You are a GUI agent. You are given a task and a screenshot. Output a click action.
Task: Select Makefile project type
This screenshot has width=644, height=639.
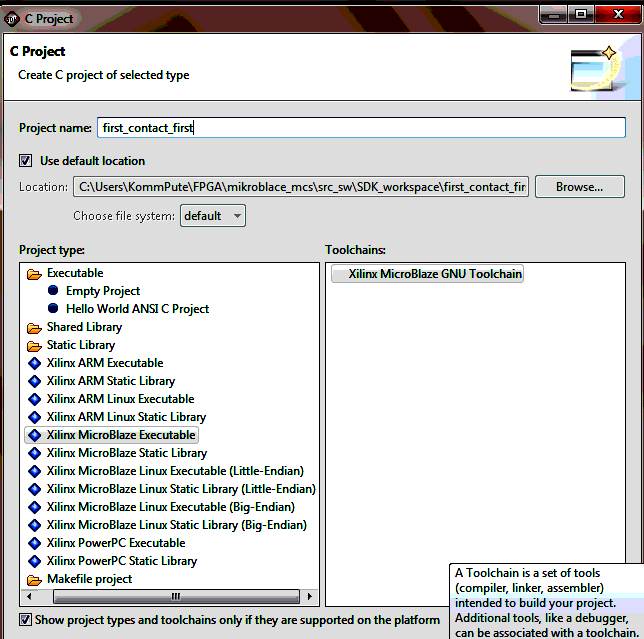click(x=89, y=579)
